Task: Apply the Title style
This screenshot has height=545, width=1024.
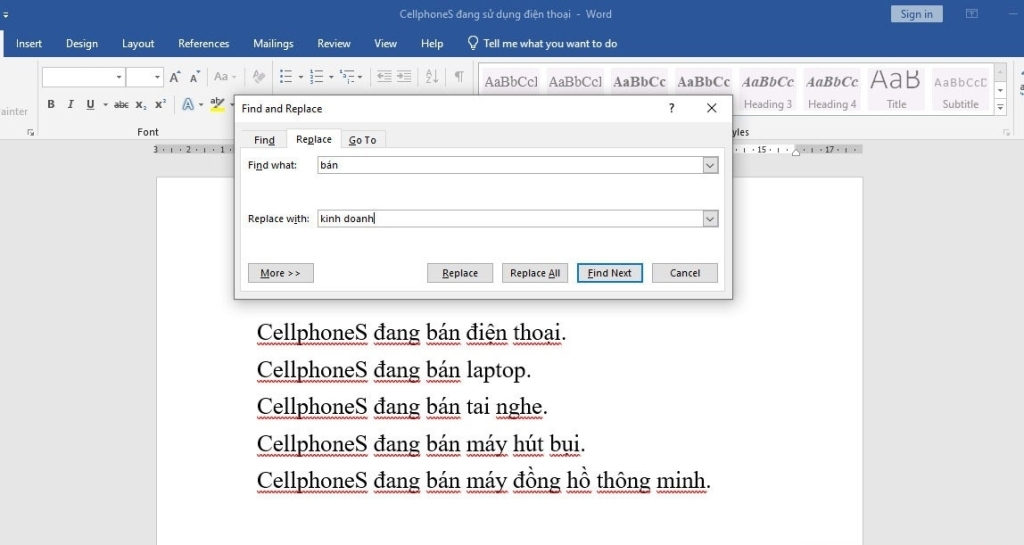Action: (x=896, y=89)
